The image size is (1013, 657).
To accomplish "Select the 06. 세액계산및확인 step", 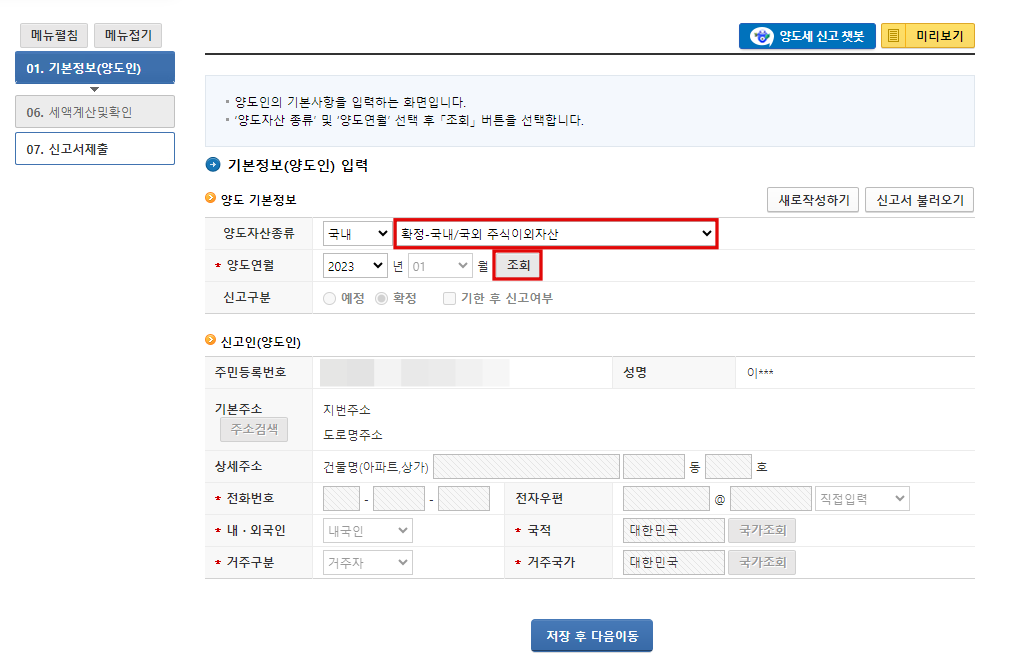I will point(94,111).
